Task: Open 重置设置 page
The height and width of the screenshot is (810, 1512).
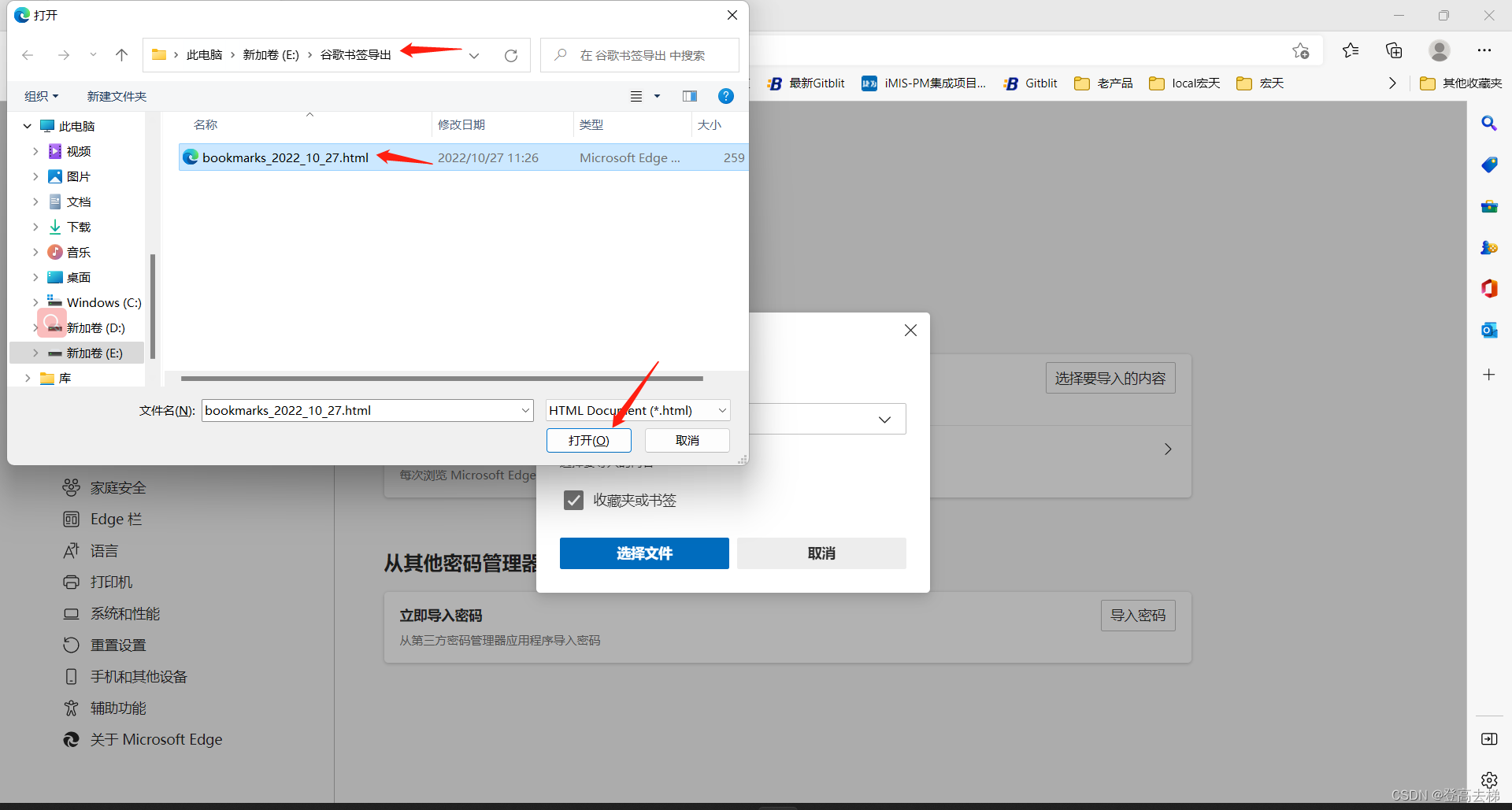Action: pos(118,645)
